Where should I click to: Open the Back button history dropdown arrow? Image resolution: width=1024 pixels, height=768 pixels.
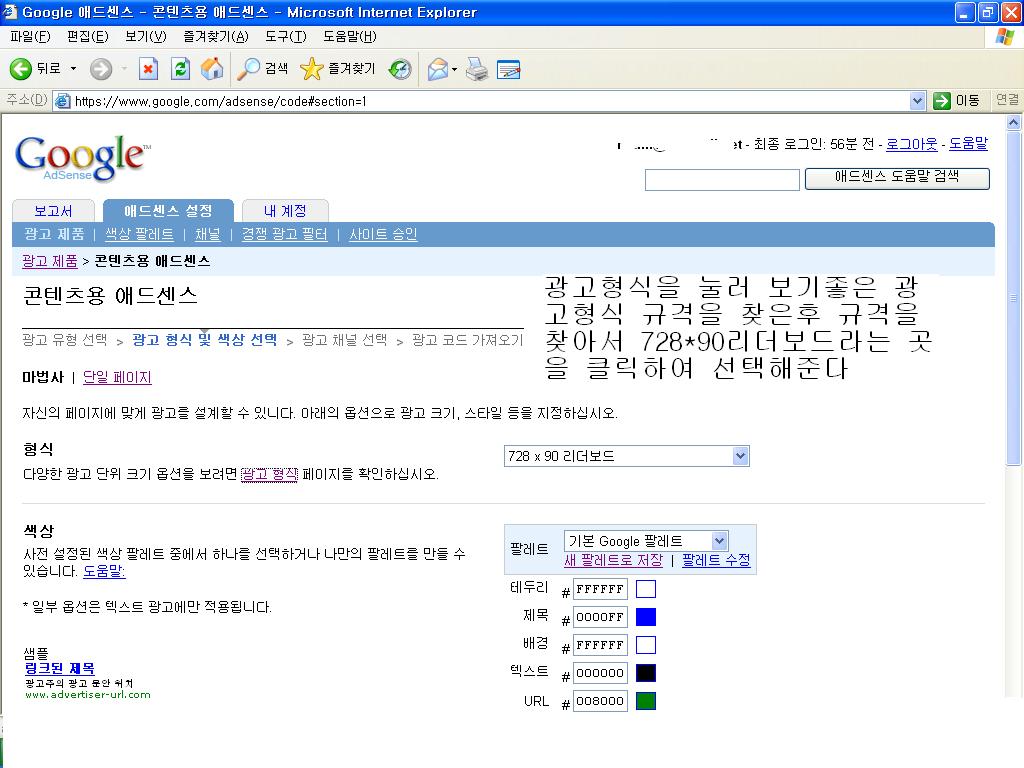coord(73,69)
